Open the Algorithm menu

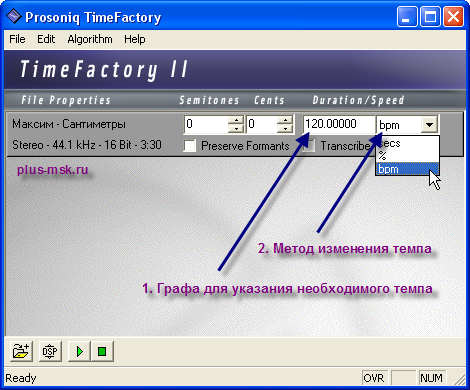pyautogui.click(x=90, y=39)
